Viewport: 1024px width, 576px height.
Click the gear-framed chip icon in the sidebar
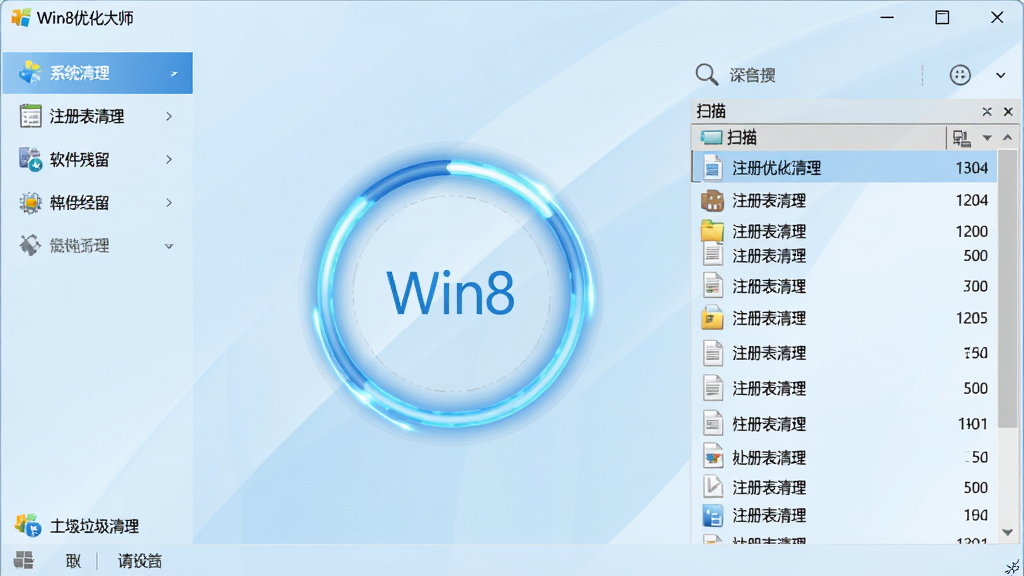(x=30, y=202)
